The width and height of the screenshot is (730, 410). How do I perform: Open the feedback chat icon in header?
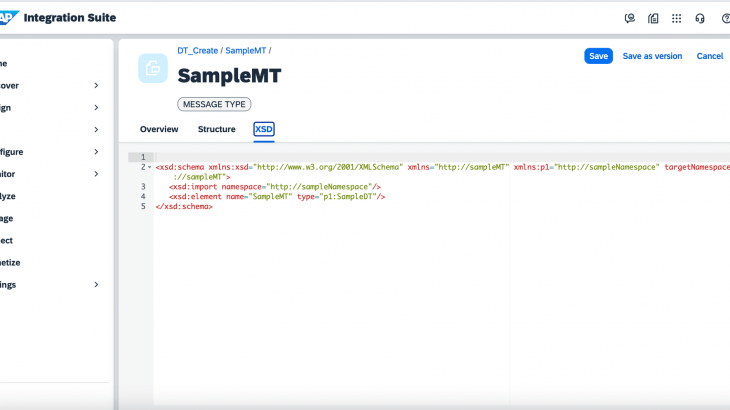(629, 18)
